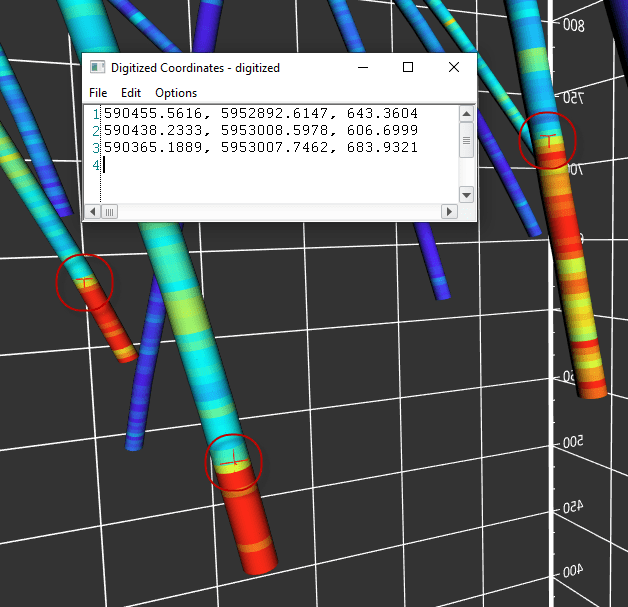The width and height of the screenshot is (628, 607).
Task: Place cursor in the coordinate line starting 590455.5616
Action: [260, 114]
